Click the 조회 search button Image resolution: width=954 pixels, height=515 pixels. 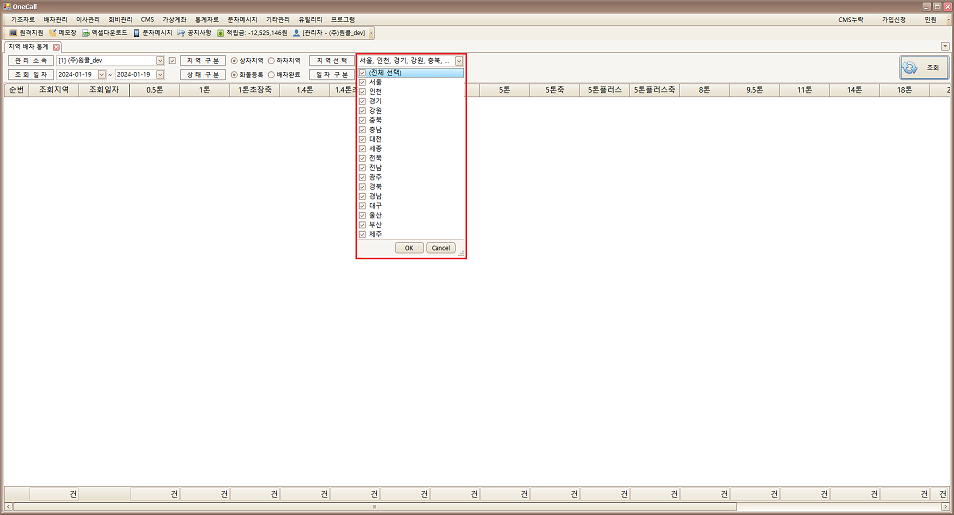pyautogui.click(x=923, y=67)
